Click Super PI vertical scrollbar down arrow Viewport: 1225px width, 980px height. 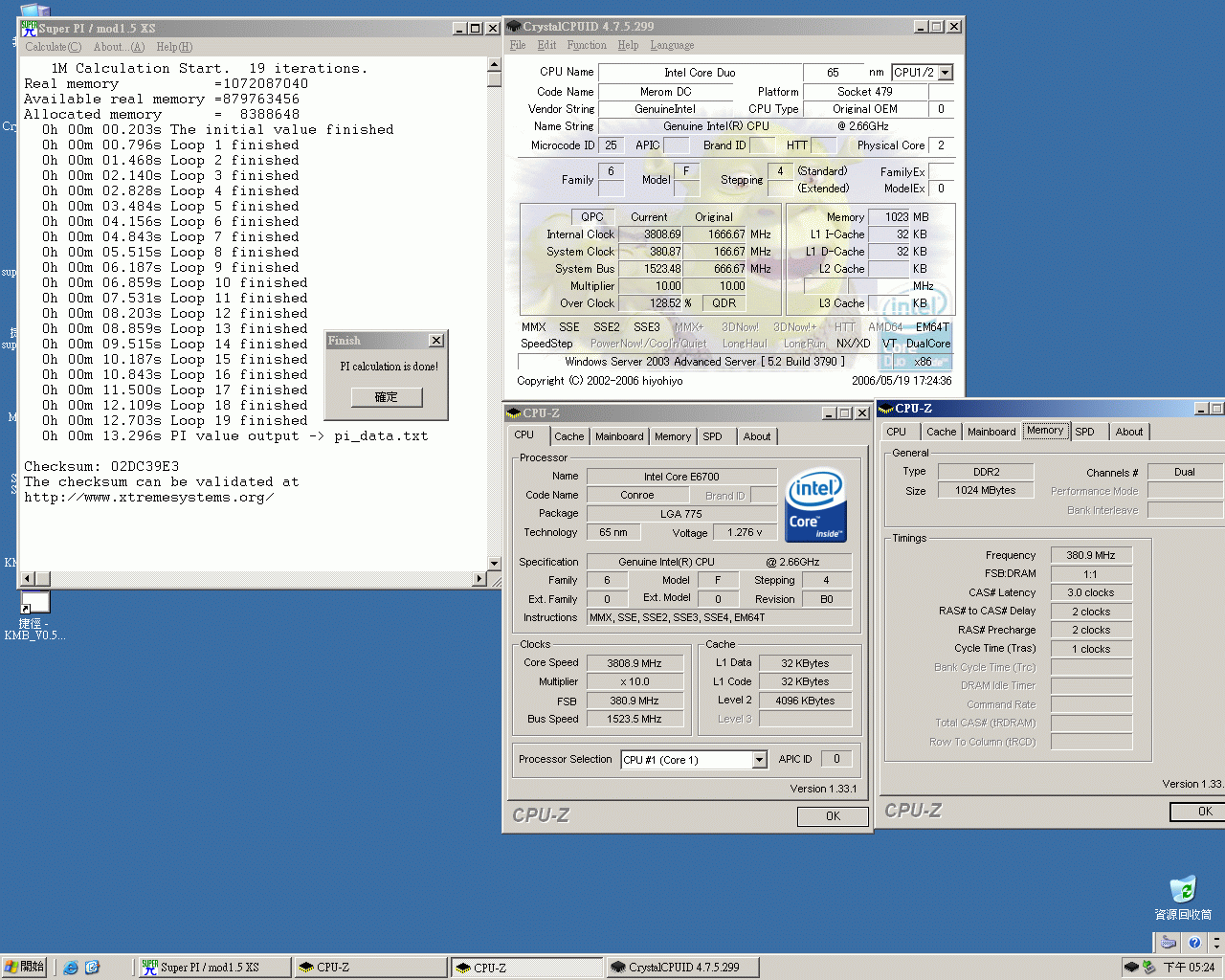(x=494, y=564)
